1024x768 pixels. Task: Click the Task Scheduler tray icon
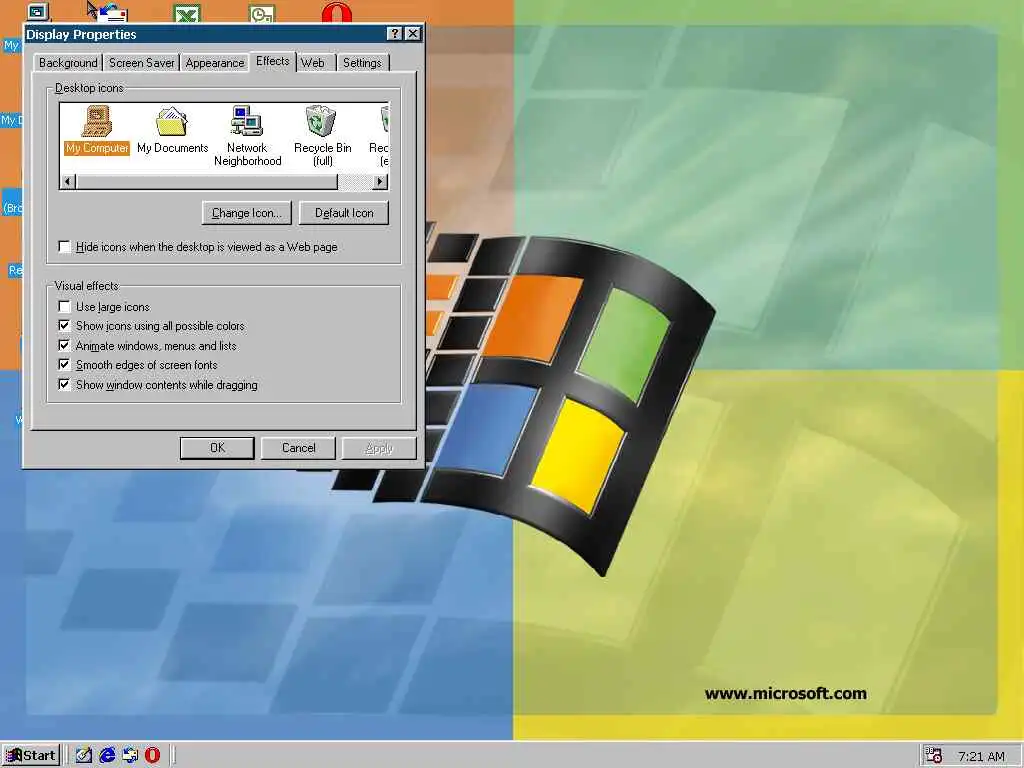pos(934,756)
